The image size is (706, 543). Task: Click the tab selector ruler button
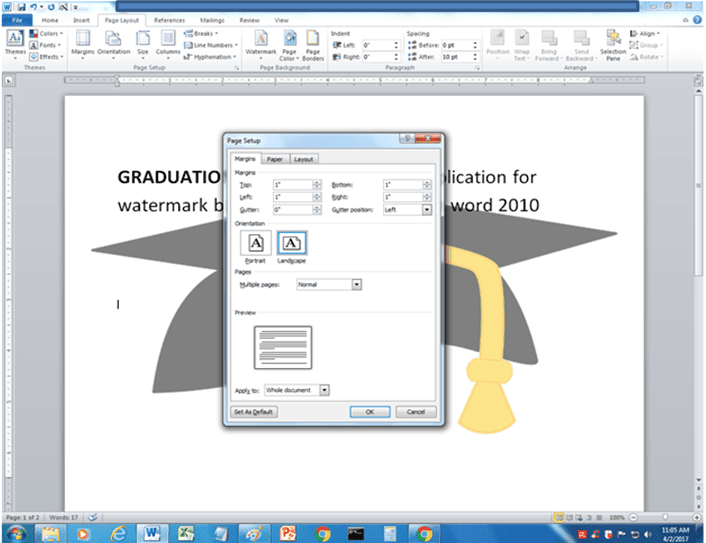[9, 81]
